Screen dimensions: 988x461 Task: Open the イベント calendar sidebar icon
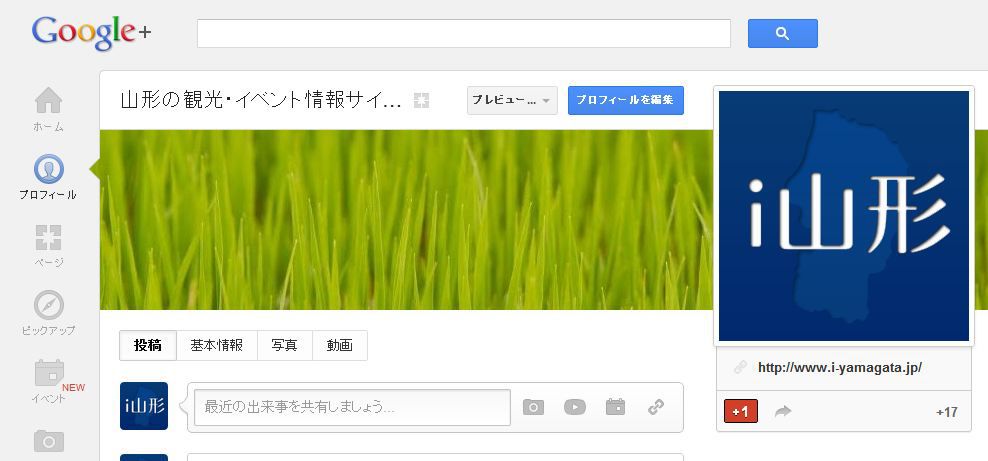click(x=49, y=373)
